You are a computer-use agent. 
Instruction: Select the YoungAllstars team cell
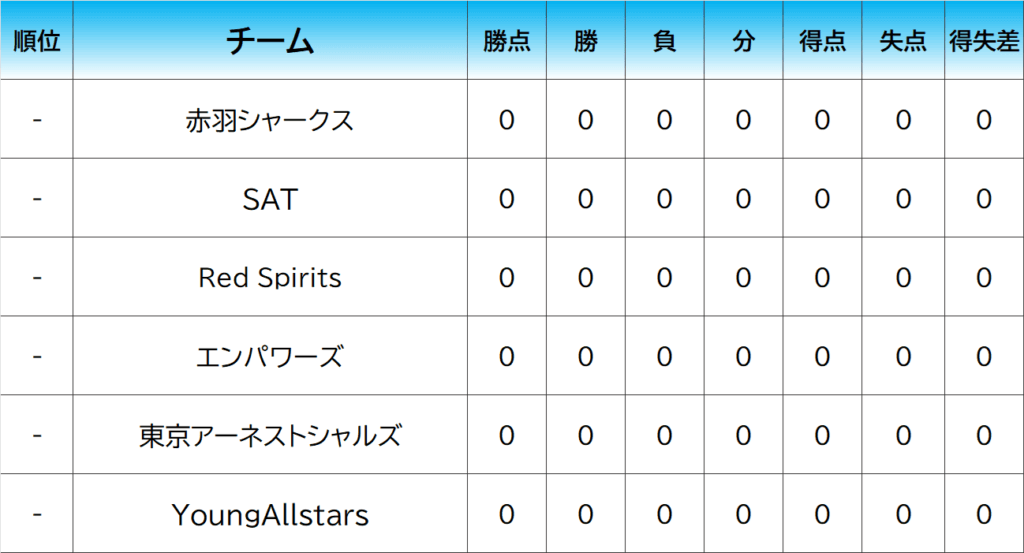pyautogui.click(x=270, y=515)
